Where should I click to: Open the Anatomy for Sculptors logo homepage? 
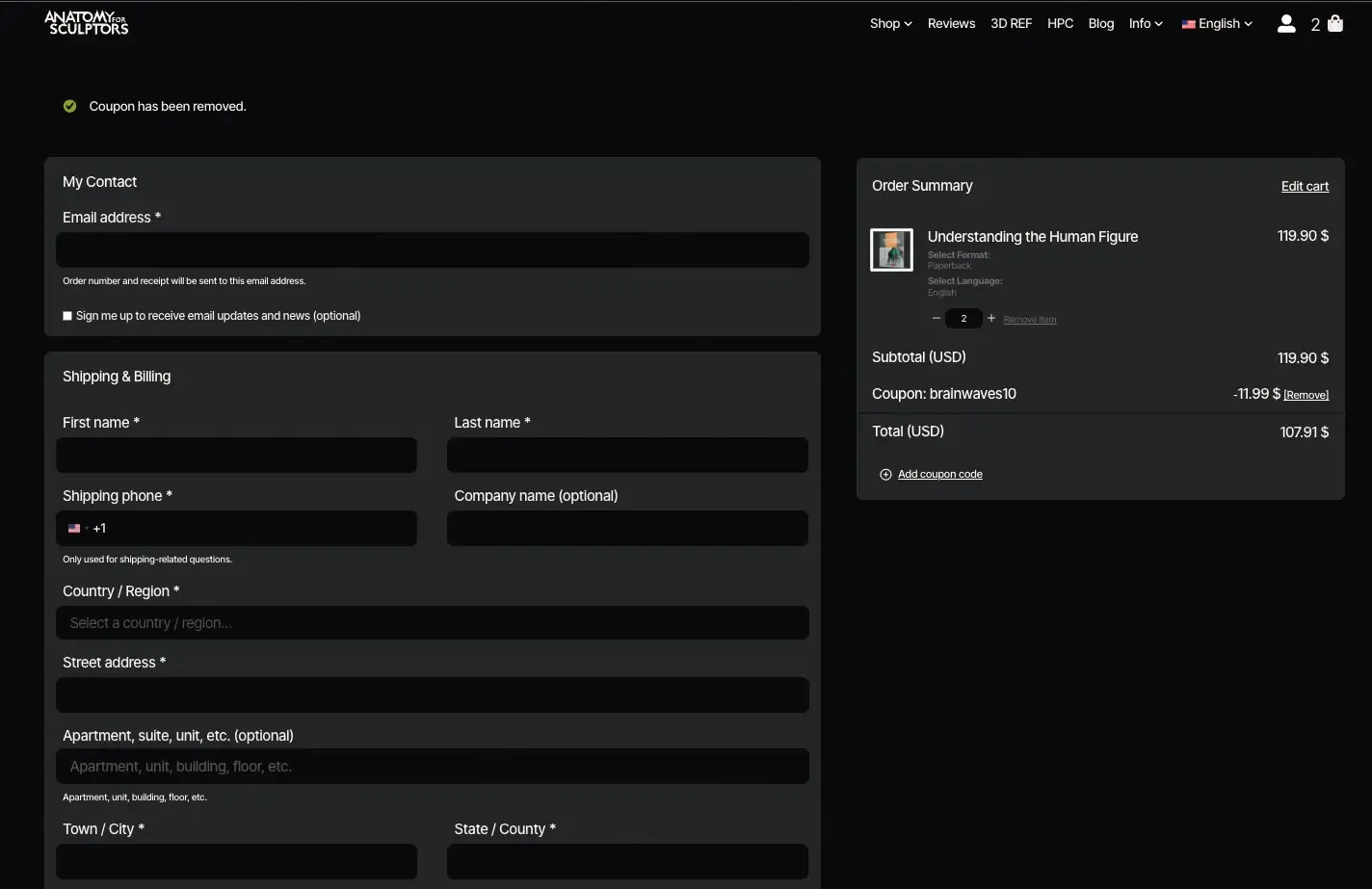click(87, 23)
